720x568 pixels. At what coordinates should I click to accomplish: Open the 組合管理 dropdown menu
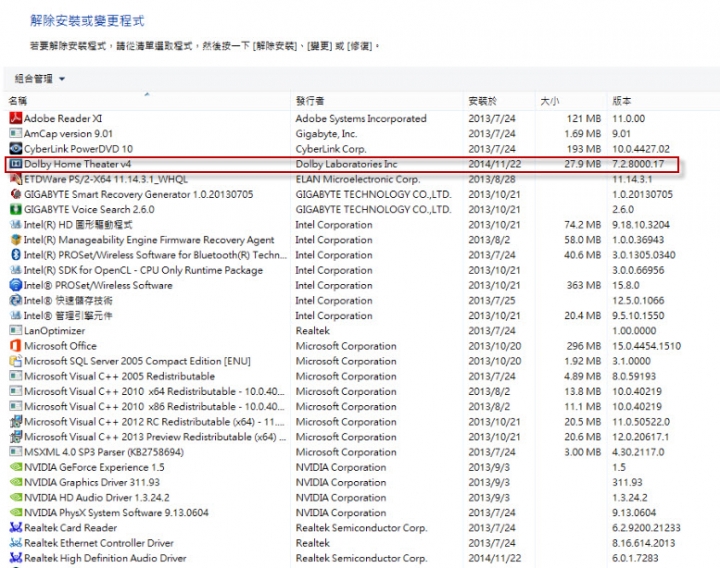(39, 79)
